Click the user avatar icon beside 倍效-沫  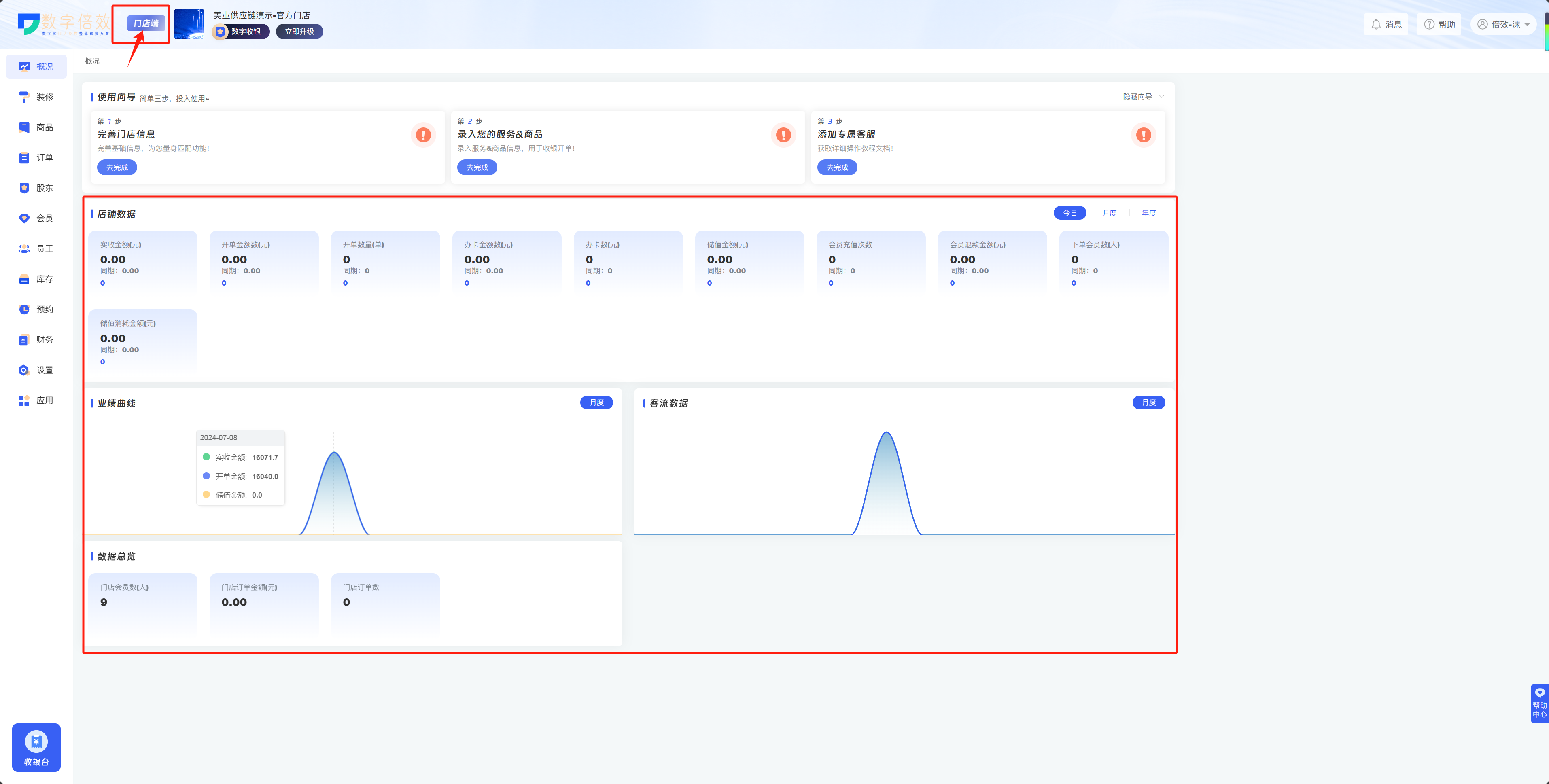pos(1482,25)
